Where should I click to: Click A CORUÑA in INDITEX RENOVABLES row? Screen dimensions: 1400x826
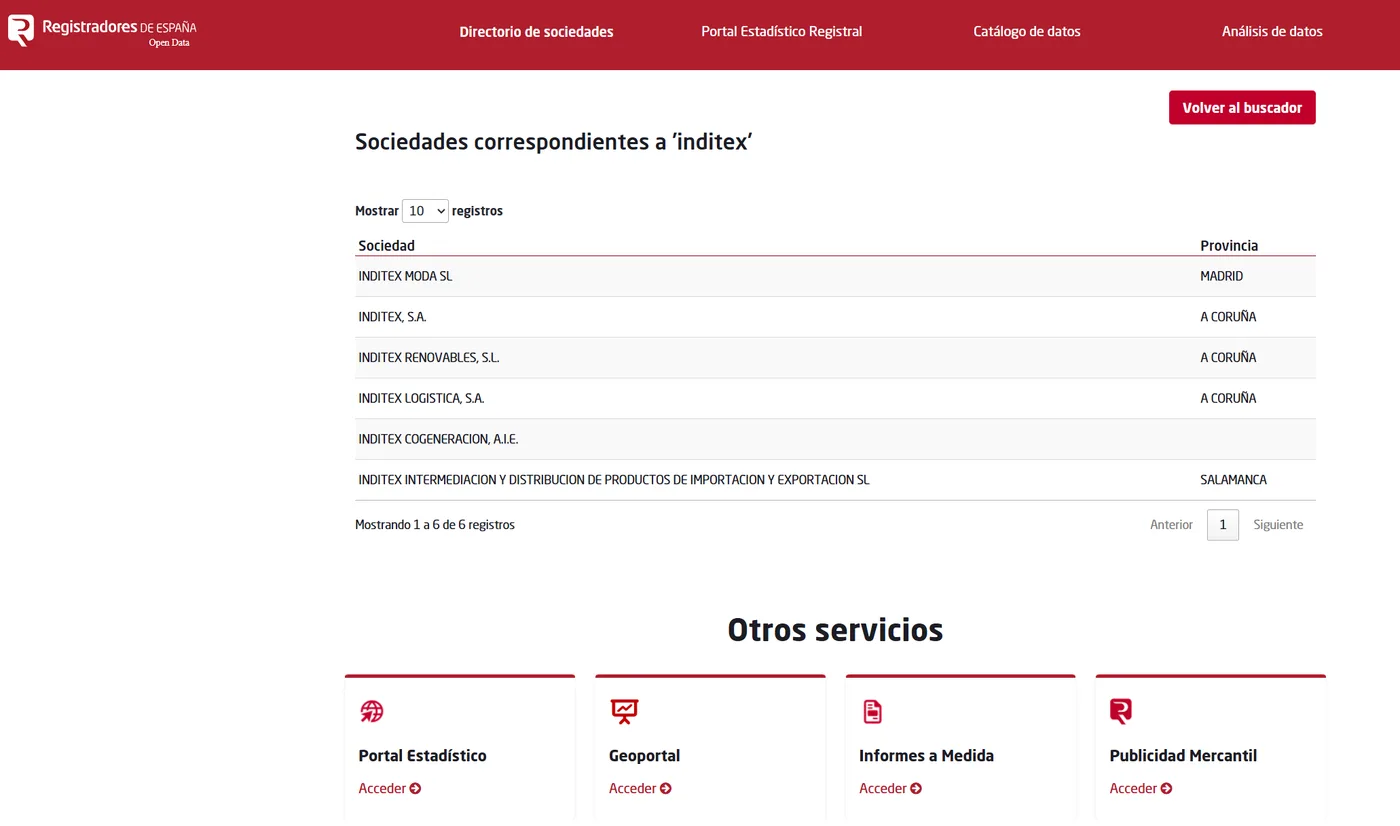(1228, 358)
